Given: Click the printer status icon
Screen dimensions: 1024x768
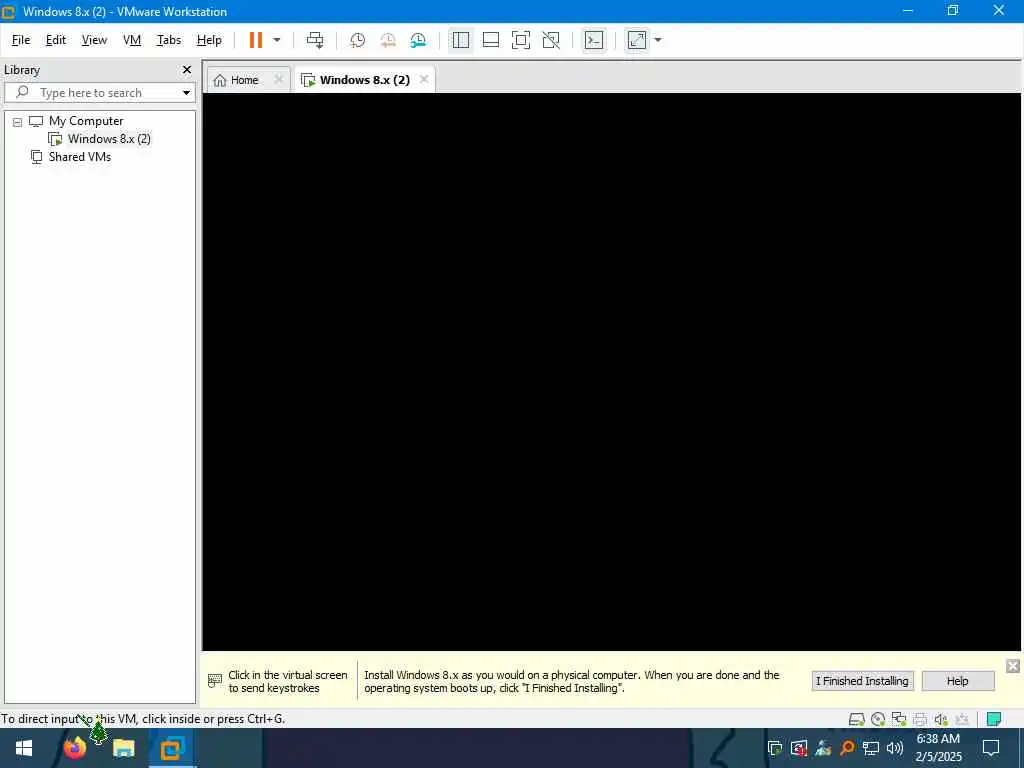Looking at the screenshot, I should pos(920,719).
